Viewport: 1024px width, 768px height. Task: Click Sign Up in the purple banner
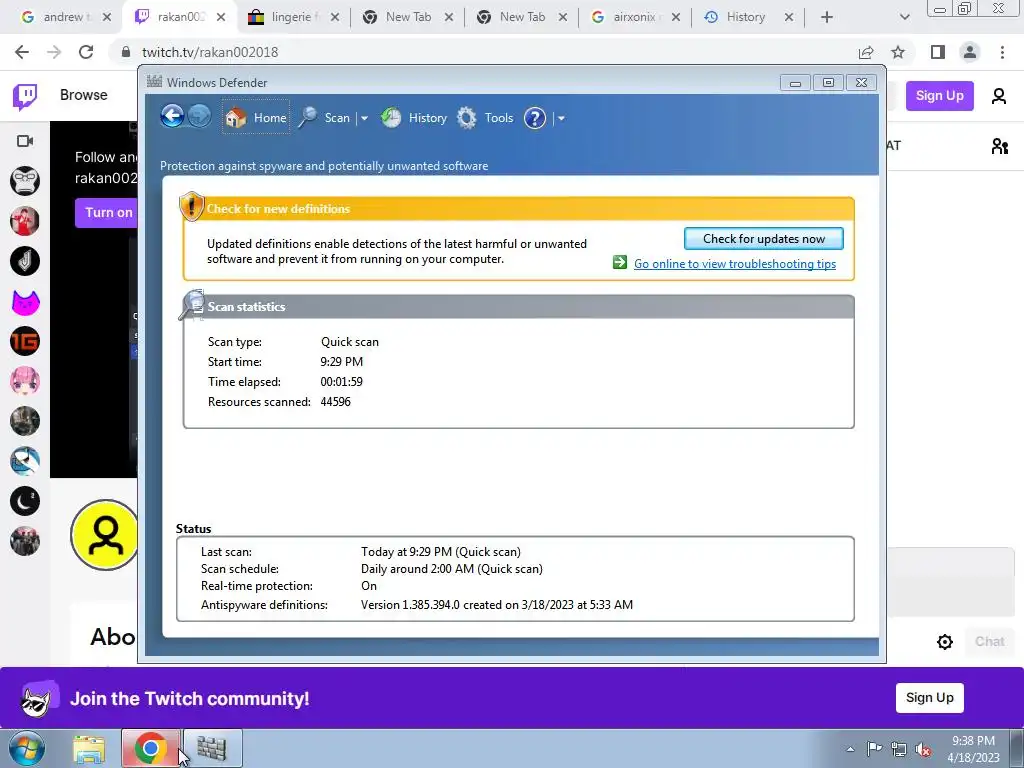pos(929,697)
